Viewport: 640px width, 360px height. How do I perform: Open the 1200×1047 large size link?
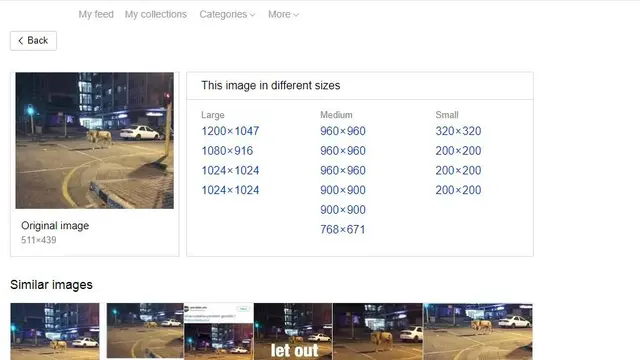point(230,131)
